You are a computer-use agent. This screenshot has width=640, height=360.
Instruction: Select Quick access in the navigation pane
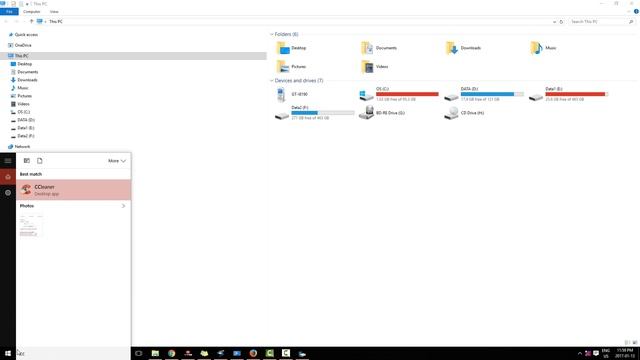[x=26, y=35]
